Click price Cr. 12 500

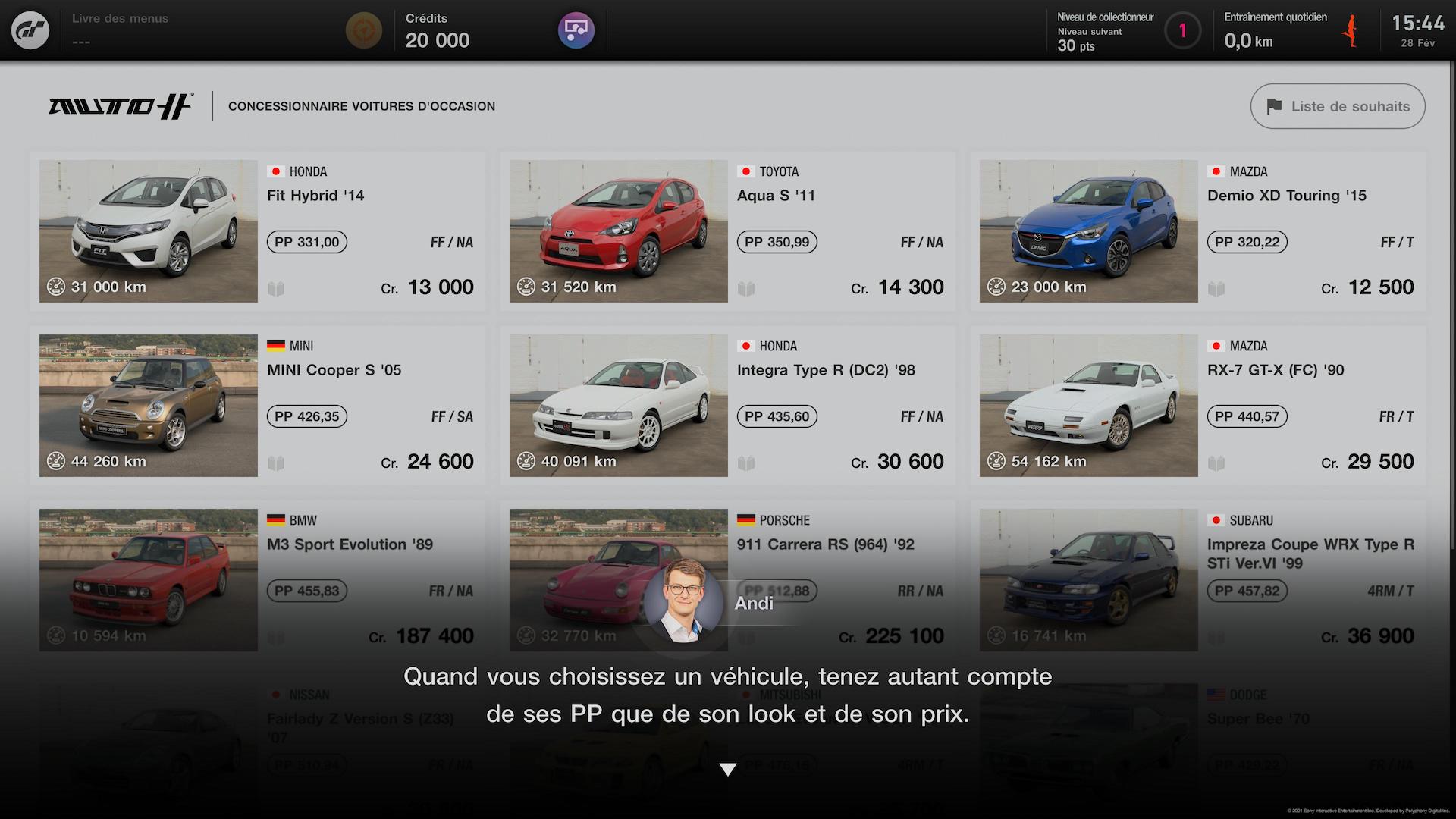1368,287
